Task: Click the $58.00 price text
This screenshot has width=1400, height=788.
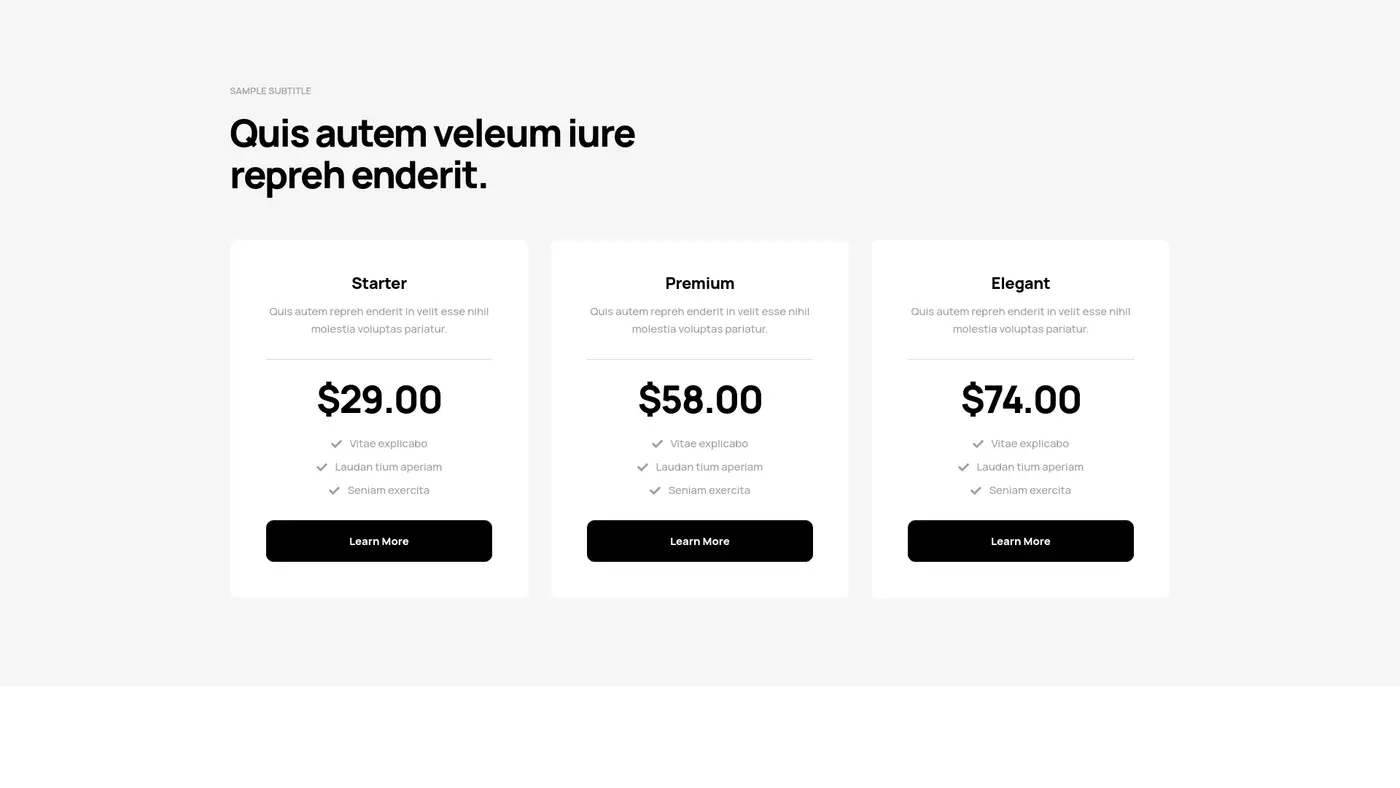Action: [700, 400]
